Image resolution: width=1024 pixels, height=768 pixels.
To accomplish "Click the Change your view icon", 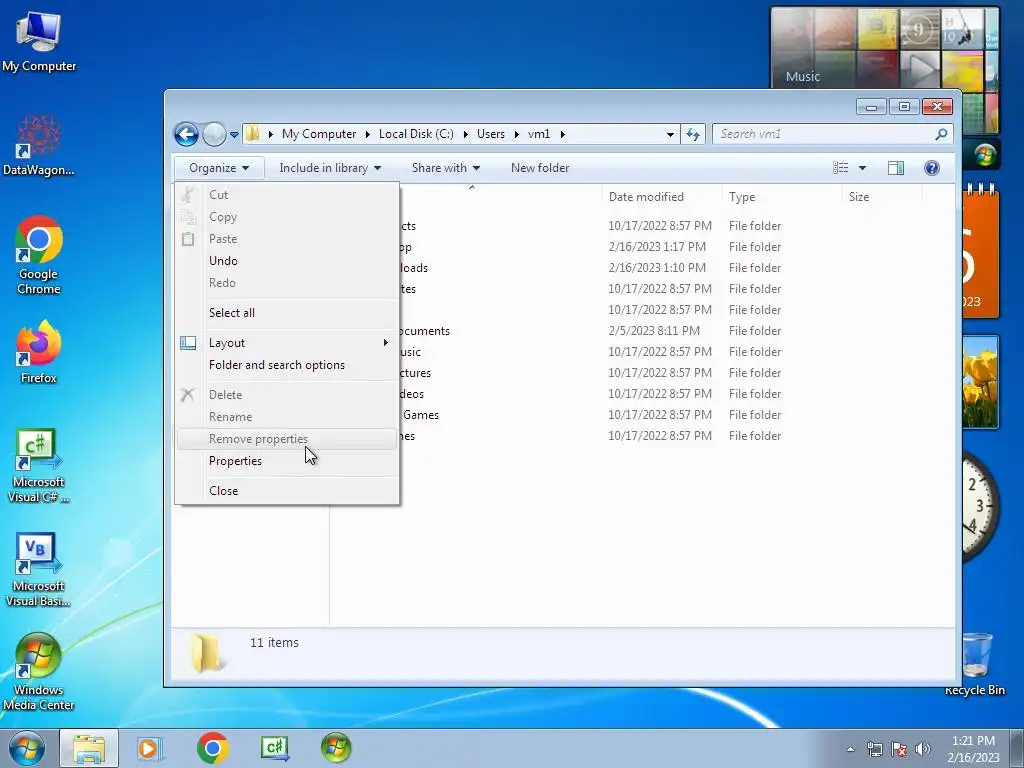I will tap(840, 168).
